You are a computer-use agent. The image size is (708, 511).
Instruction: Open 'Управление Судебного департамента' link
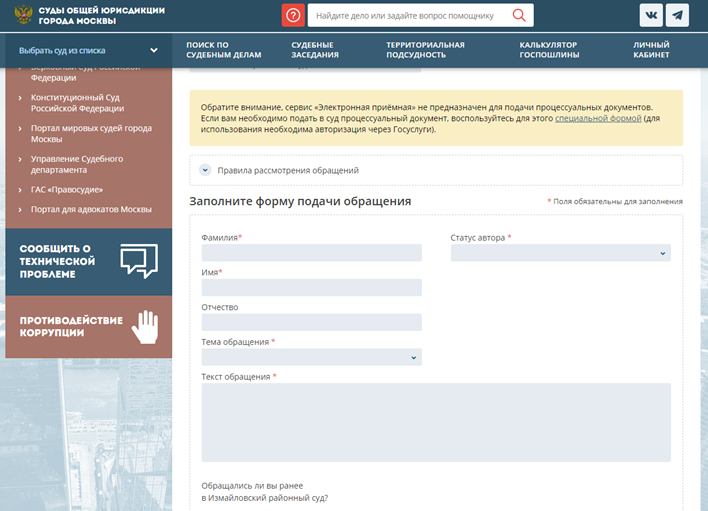pyautogui.click(x=77, y=164)
